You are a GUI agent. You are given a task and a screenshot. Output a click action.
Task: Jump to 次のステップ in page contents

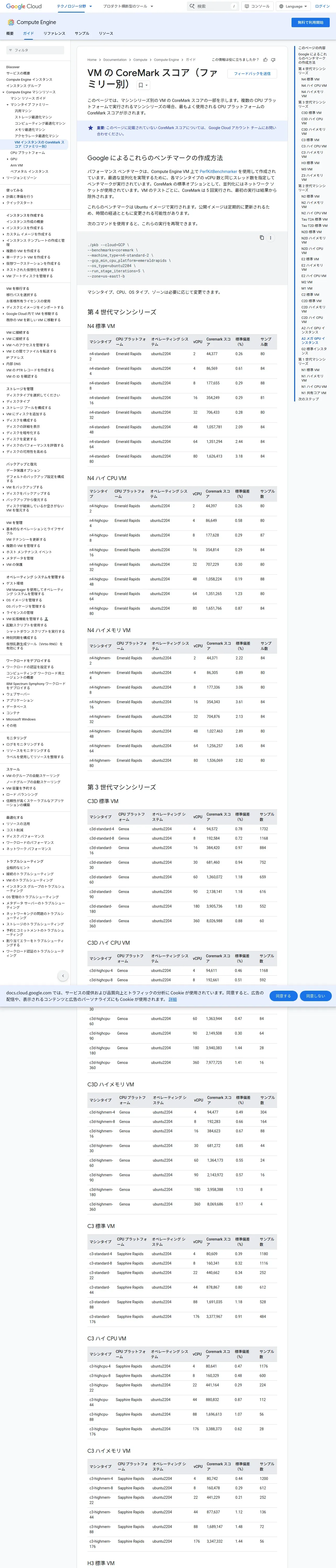308,399
